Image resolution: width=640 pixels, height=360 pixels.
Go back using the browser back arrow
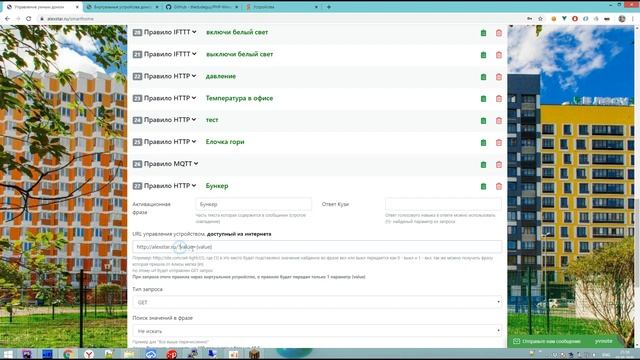pos(7,19)
